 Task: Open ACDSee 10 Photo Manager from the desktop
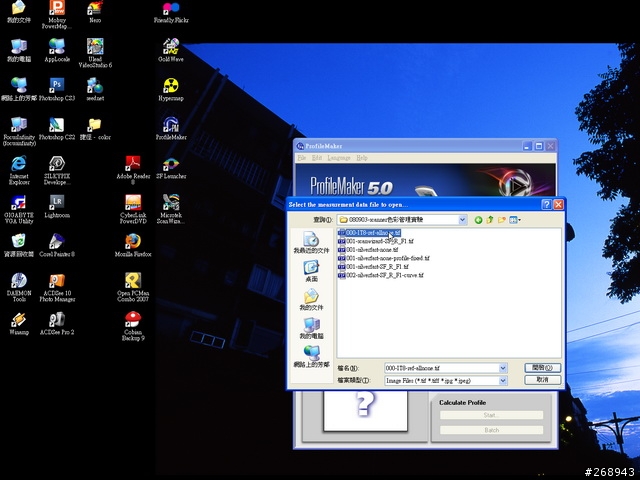pyautogui.click(x=57, y=287)
